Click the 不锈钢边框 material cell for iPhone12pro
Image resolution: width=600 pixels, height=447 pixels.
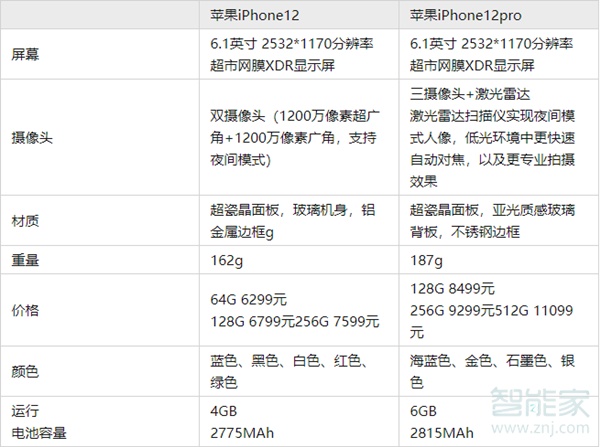point(499,221)
